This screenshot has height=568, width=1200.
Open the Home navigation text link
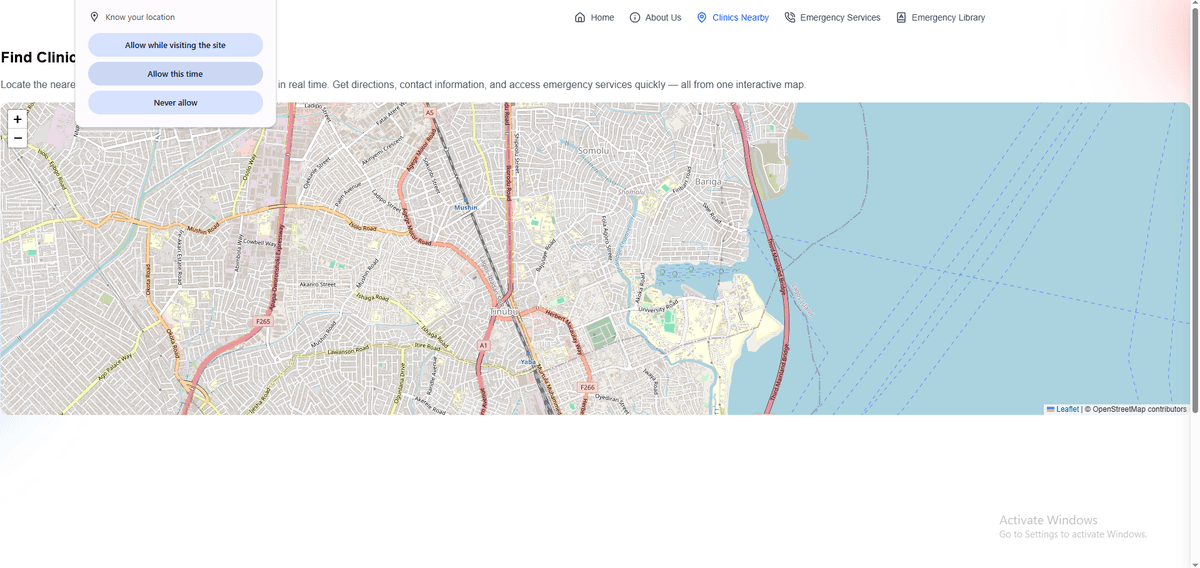click(602, 17)
